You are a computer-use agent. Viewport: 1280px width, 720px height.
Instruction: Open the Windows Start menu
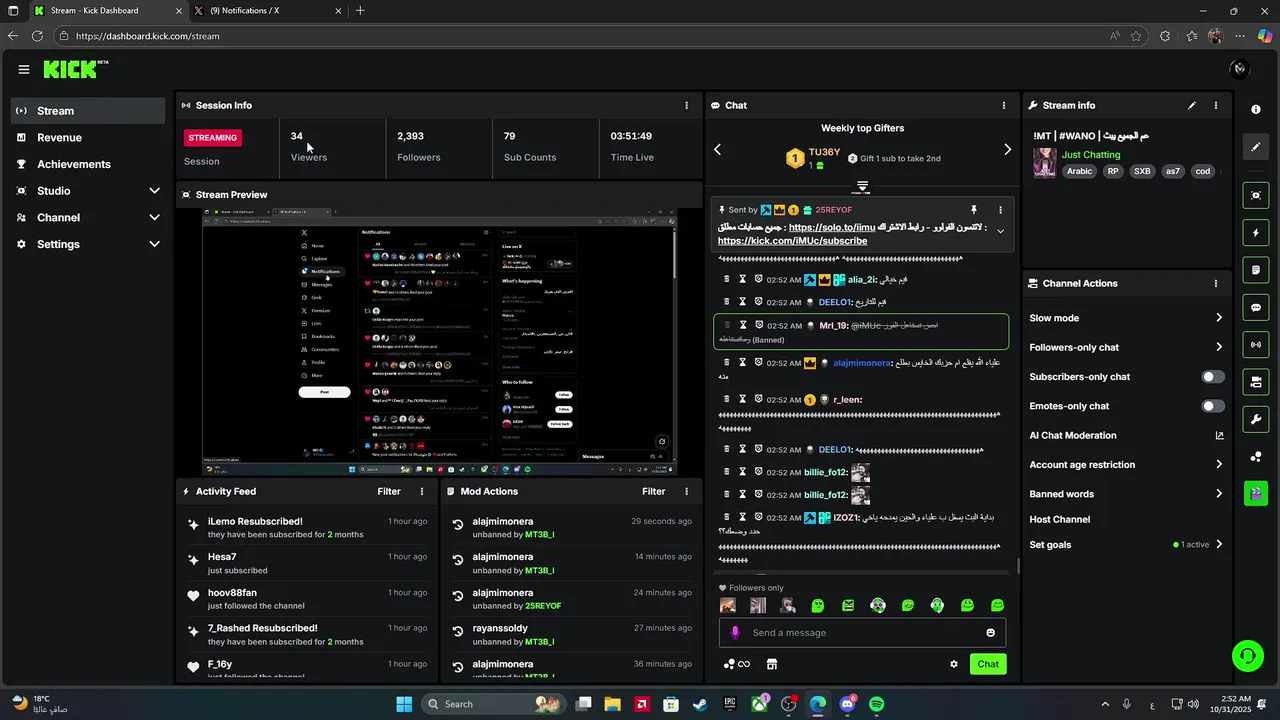(x=404, y=704)
